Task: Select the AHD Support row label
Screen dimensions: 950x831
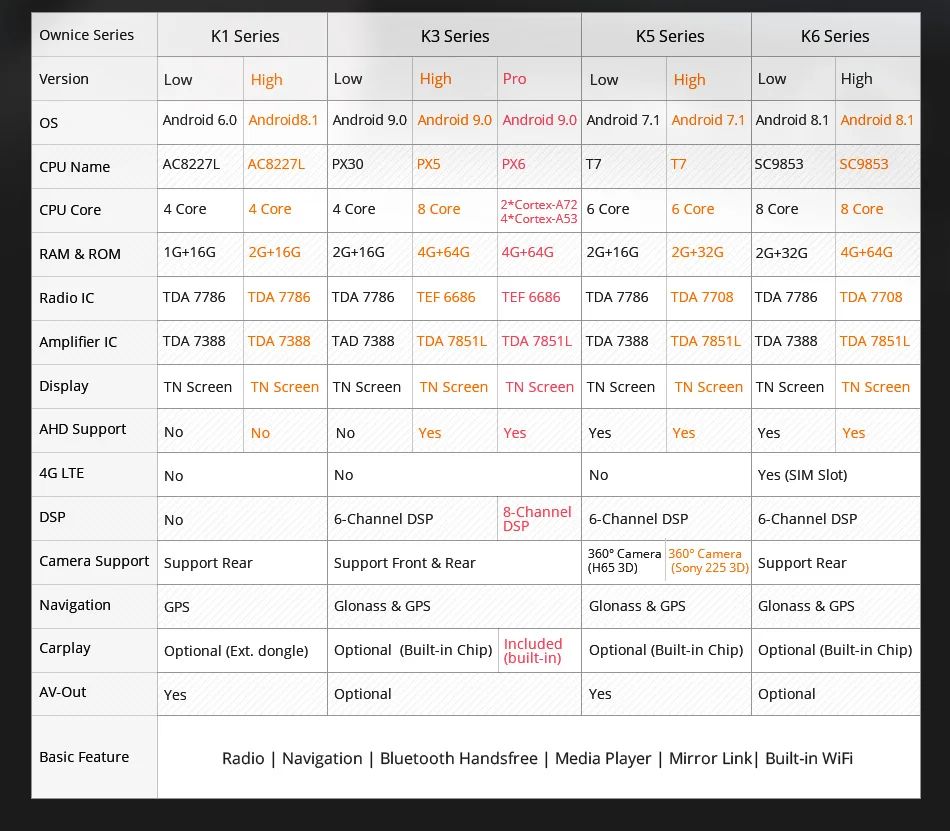Action: (95, 429)
